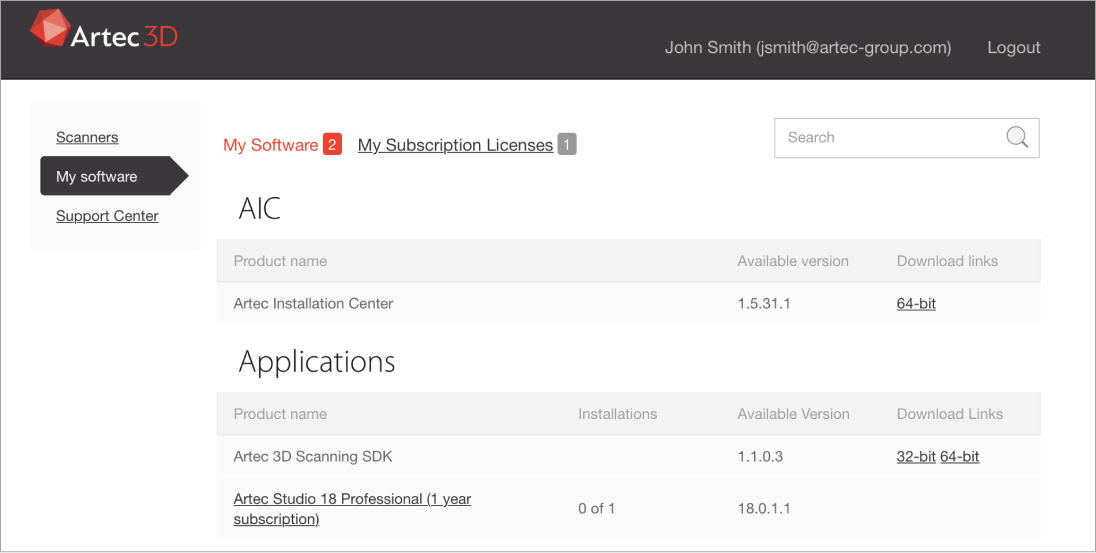
Task: Download the 32-bit Artec 3D Scanning SDK
Action: [916, 457]
